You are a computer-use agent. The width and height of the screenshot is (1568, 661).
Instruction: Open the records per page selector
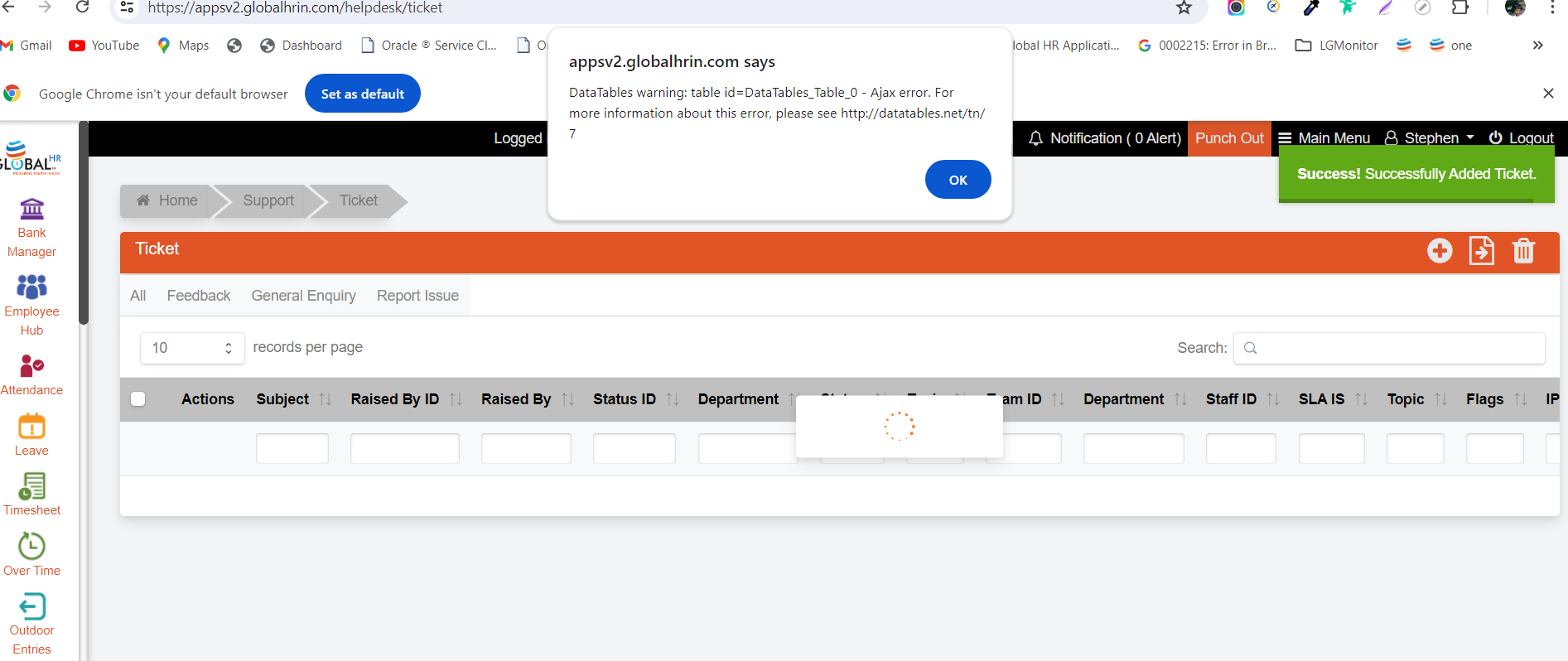[x=192, y=348]
